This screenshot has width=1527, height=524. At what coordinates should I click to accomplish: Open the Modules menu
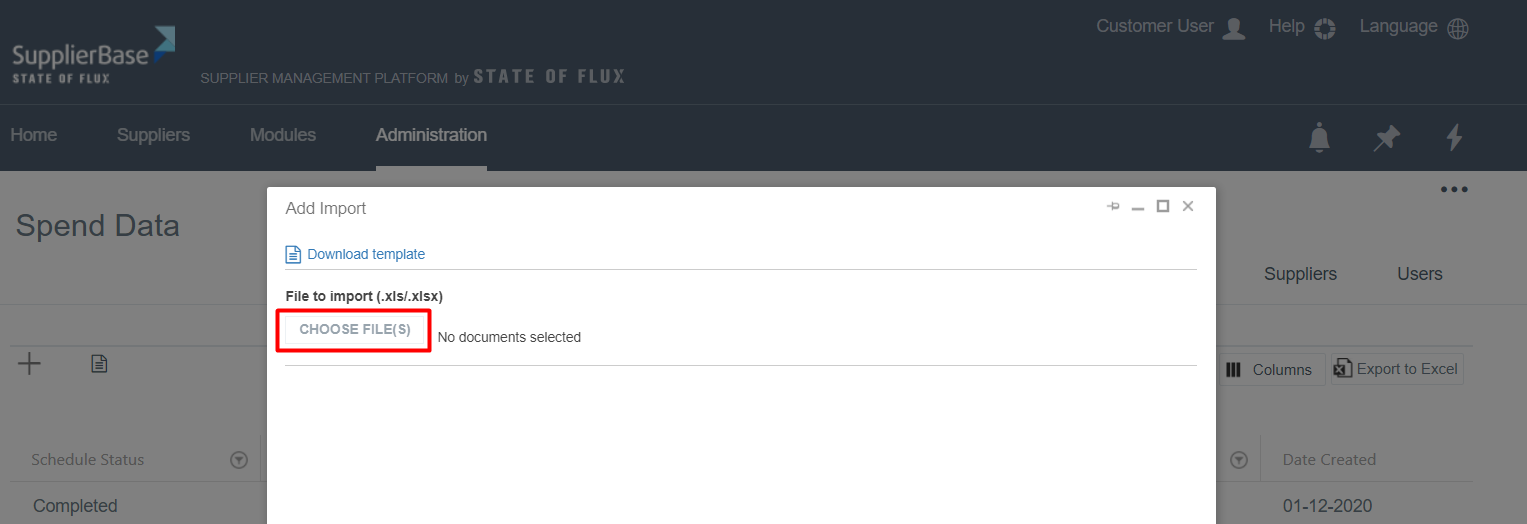pos(283,135)
